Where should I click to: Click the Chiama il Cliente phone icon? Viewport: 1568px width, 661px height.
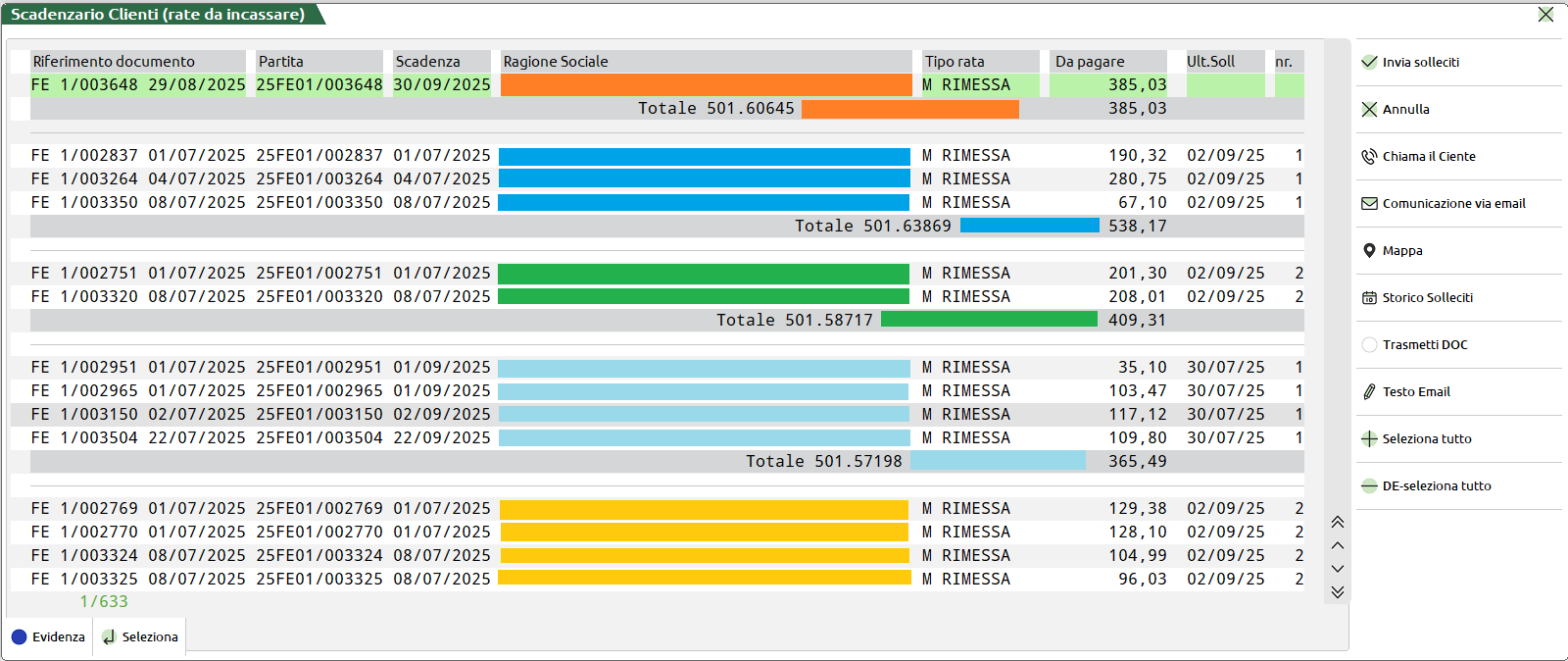pyautogui.click(x=1369, y=156)
